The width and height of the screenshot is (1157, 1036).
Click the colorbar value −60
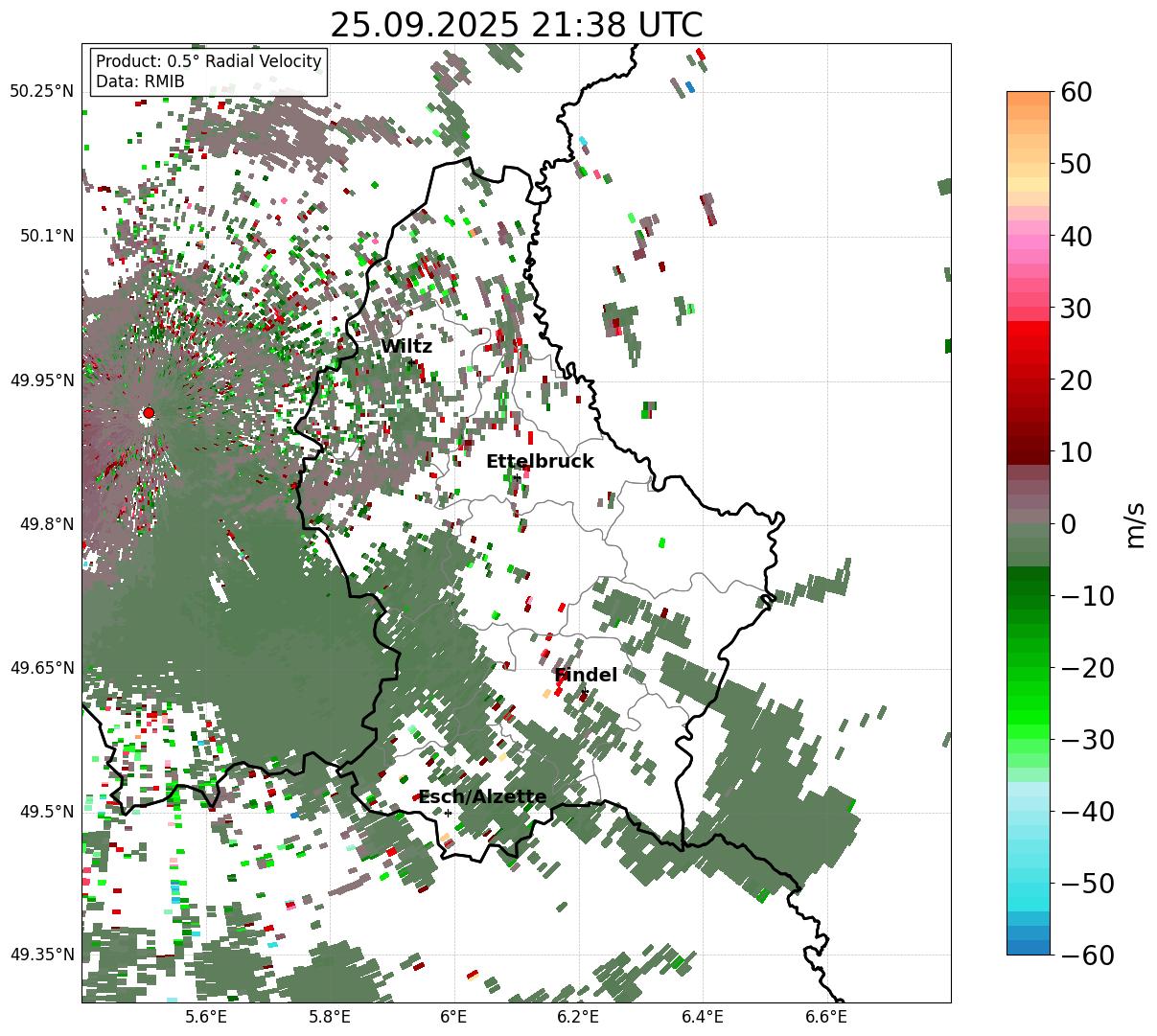pos(1087,955)
